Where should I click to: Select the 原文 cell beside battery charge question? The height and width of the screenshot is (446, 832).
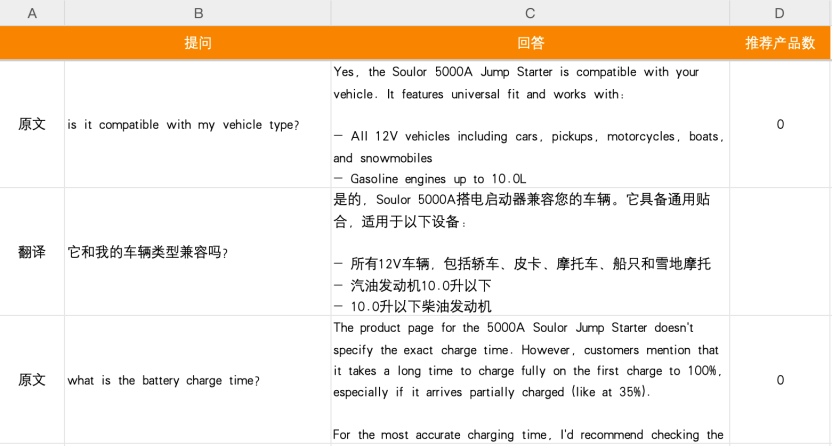(x=32, y=380)
